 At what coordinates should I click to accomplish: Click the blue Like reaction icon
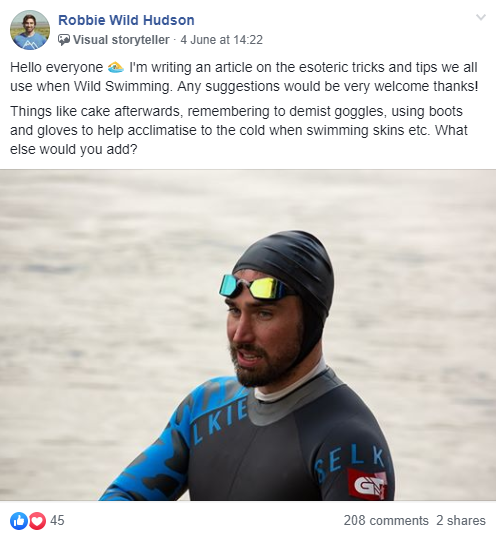pyautogui.click(x=19, y=521)
